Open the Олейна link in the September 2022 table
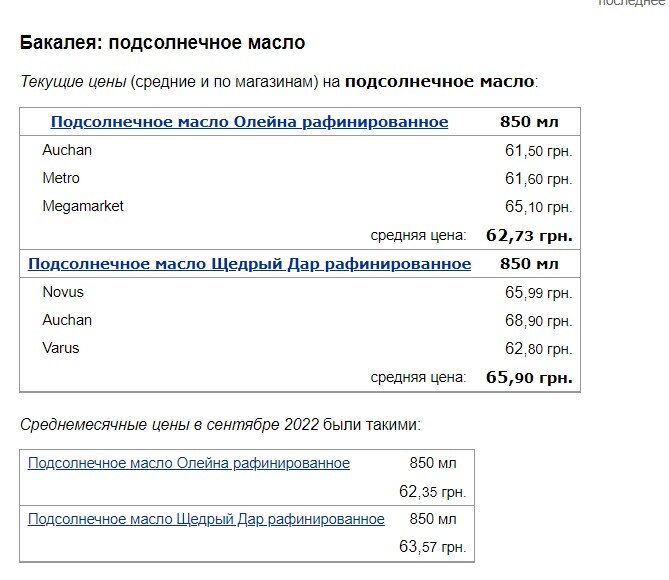The width and height of the screenshot is (669, 580). 189,463
